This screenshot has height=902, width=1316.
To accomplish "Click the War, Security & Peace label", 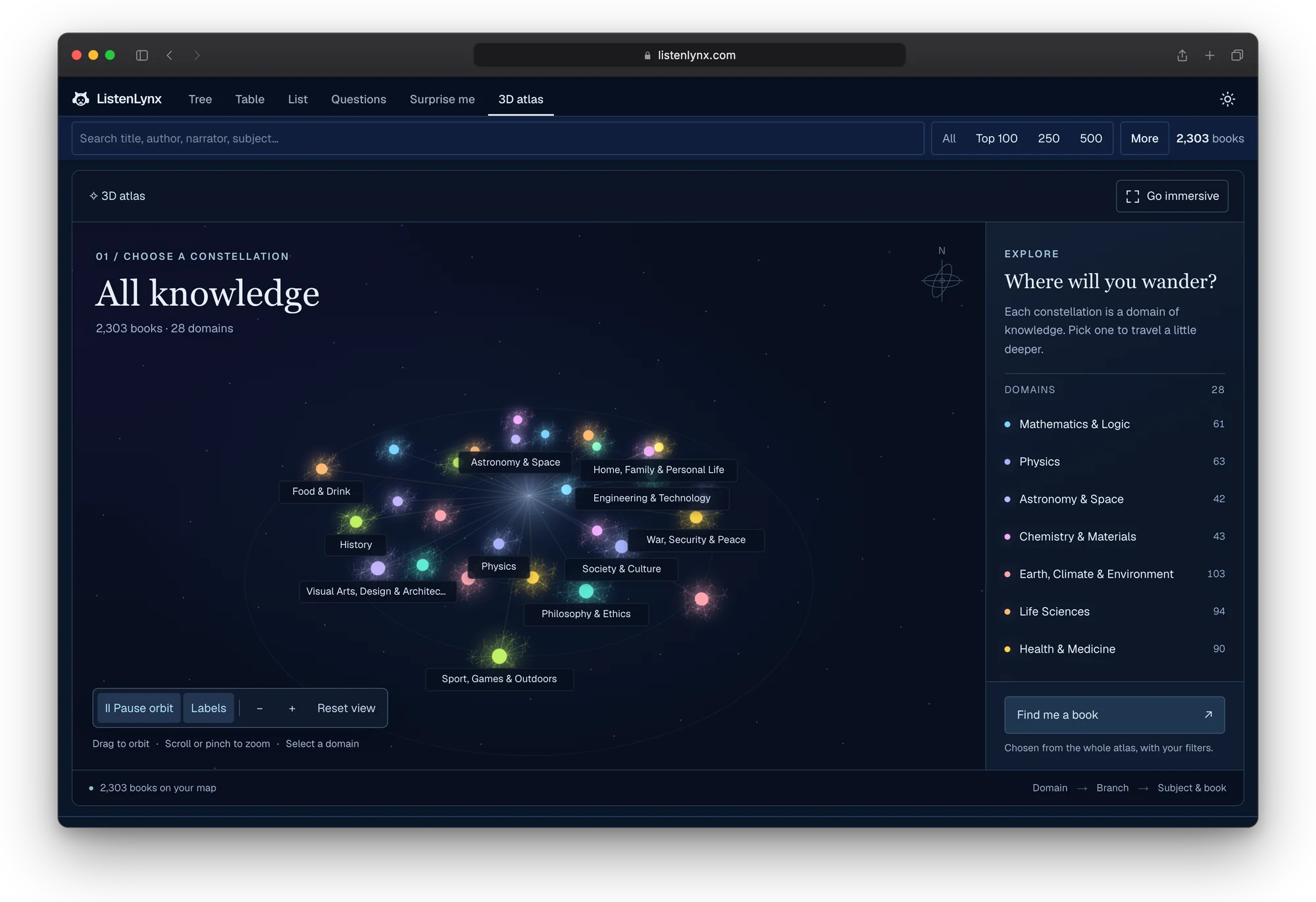I will coord(696,539).
